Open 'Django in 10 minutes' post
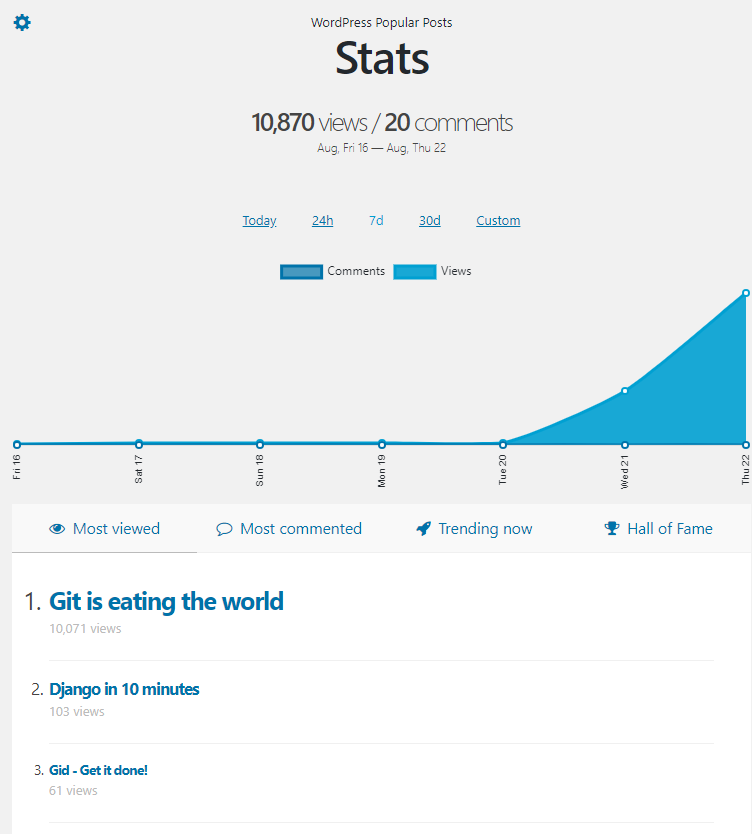 coord(124,689)
